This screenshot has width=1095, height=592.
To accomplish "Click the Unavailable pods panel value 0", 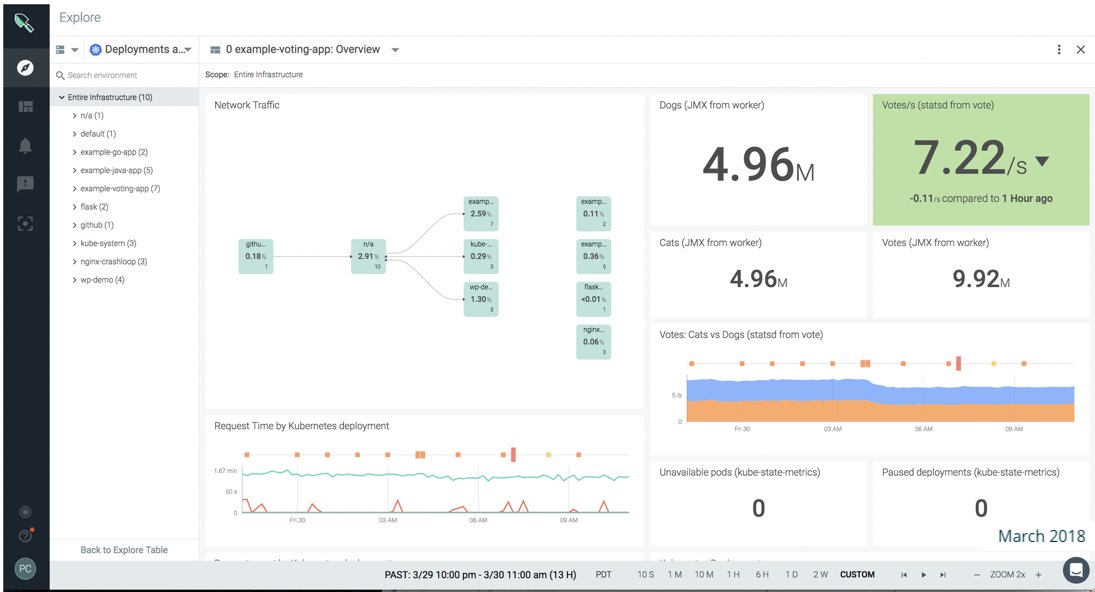I will point(758,508).
